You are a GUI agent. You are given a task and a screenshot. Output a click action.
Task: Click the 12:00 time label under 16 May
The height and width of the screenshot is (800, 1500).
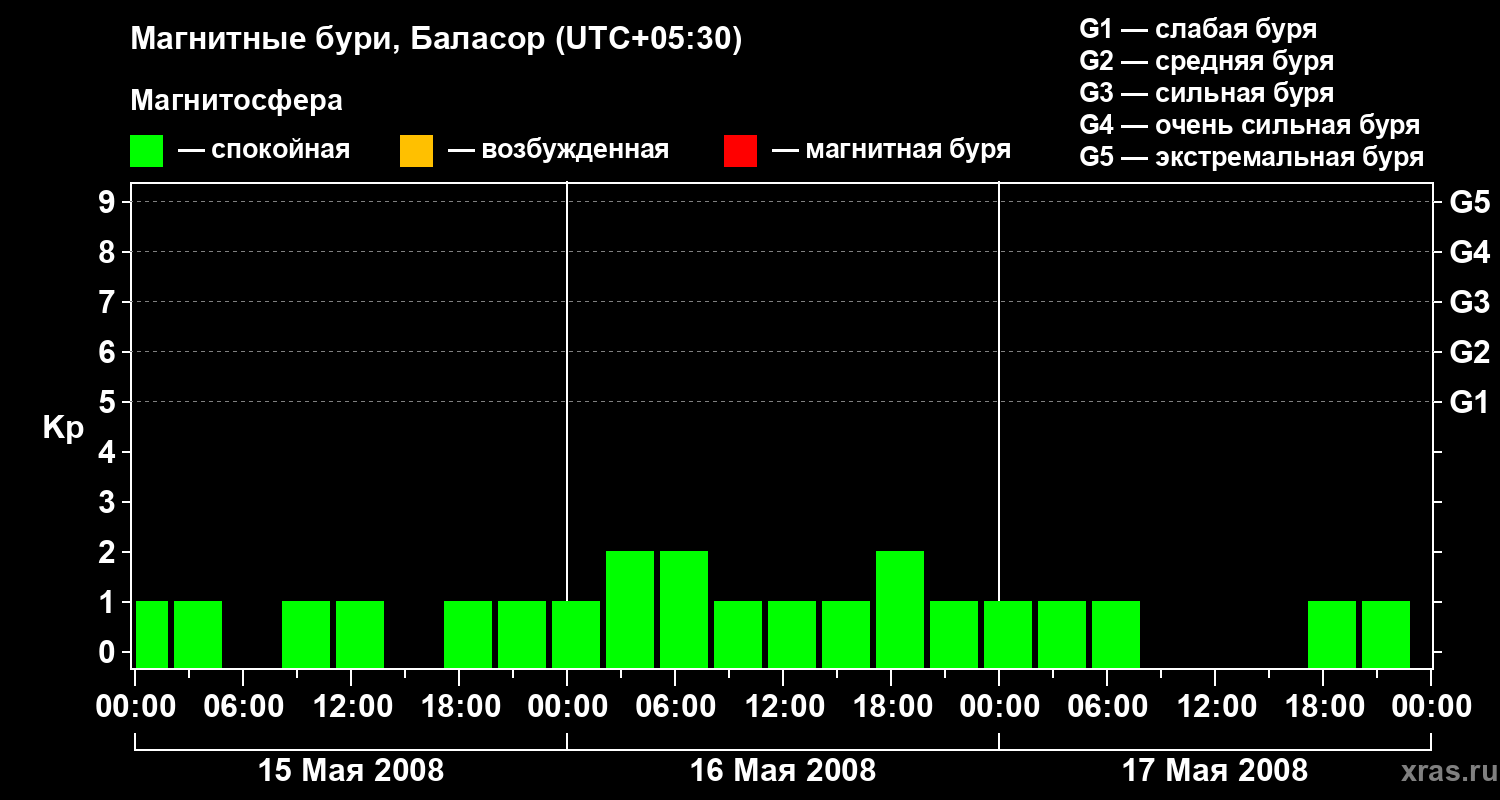click(x=783, y=707)
